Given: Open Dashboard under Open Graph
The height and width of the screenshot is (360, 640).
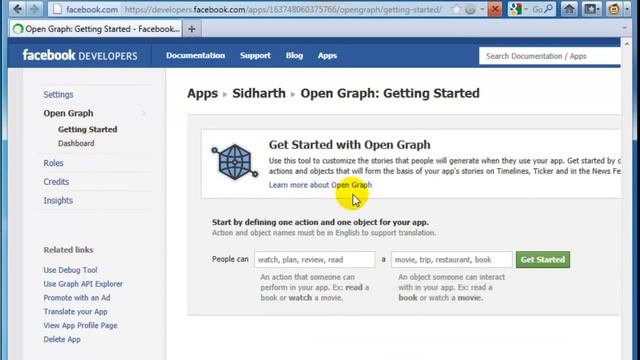Looking at the screenshot, I should pos(76,143).
